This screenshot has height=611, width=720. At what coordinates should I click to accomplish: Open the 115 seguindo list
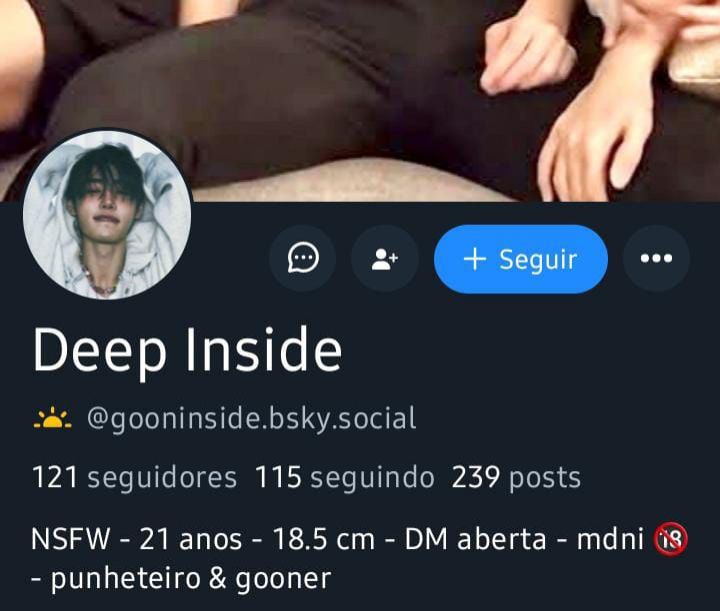coord(344,477)
